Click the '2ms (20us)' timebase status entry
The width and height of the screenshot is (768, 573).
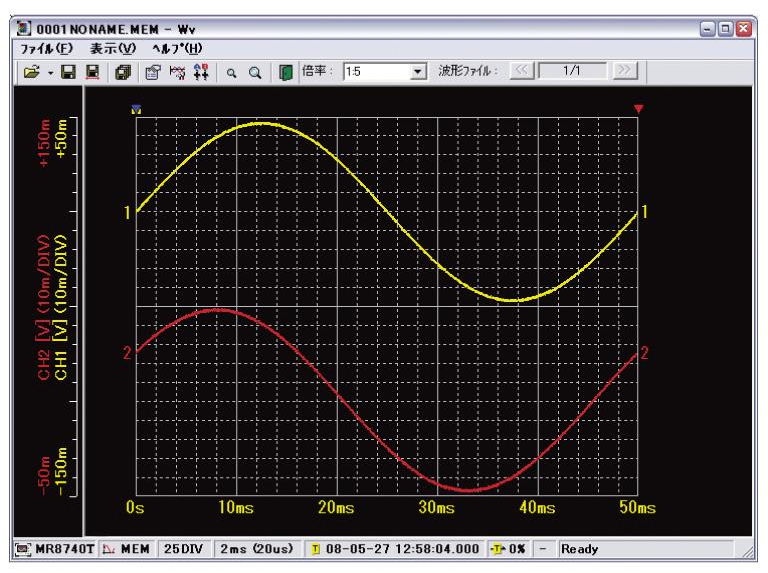[257, 549]
